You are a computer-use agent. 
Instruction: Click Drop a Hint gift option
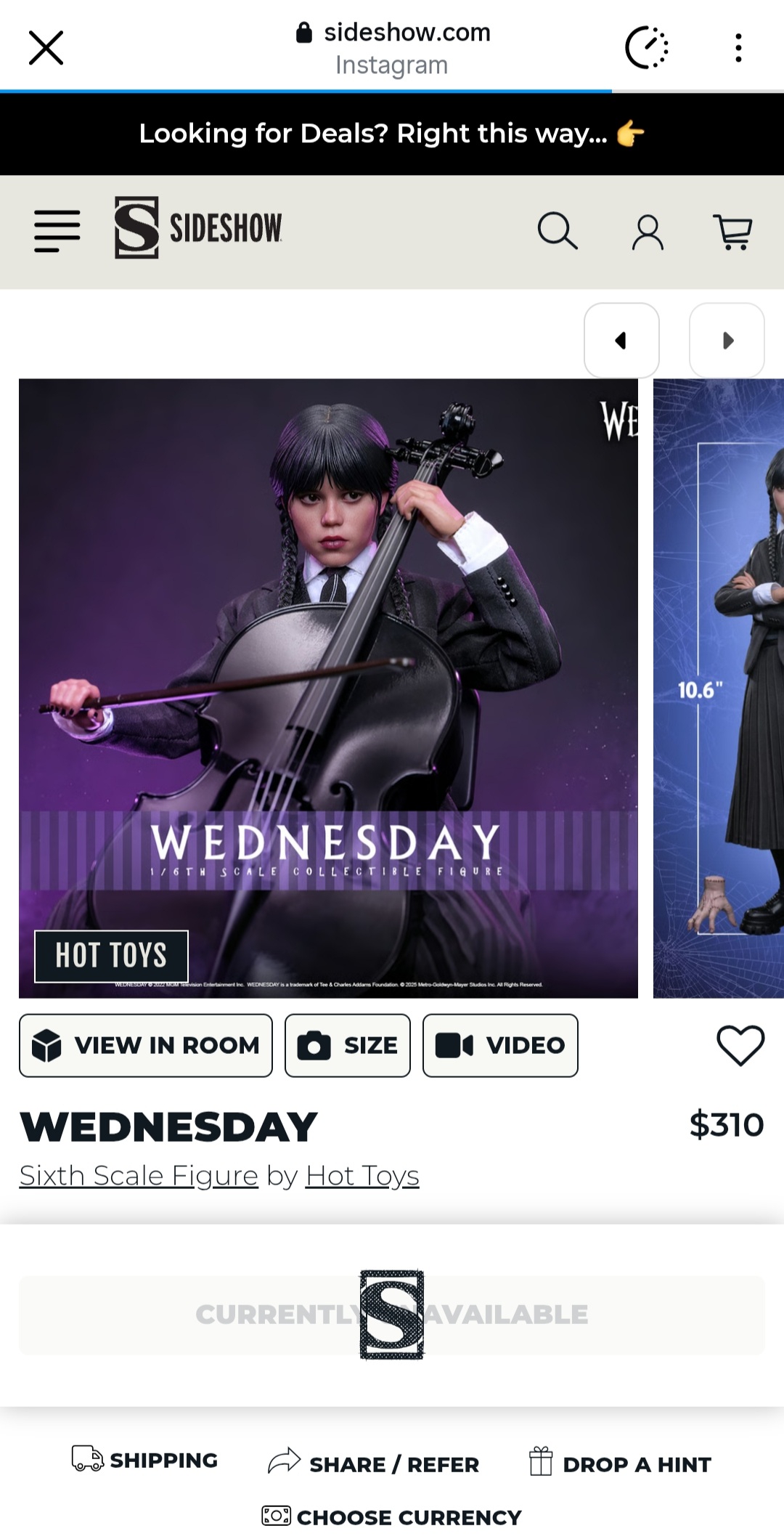pos(619,1463)
